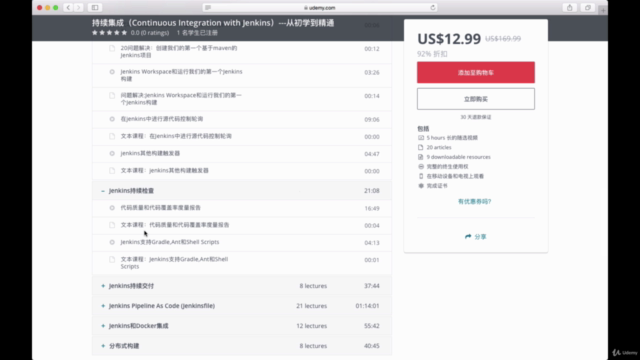The width and height of the screenshot is (640, 360).
Task: Open a new tab with plus button
Action: click(x=603, y=10)
